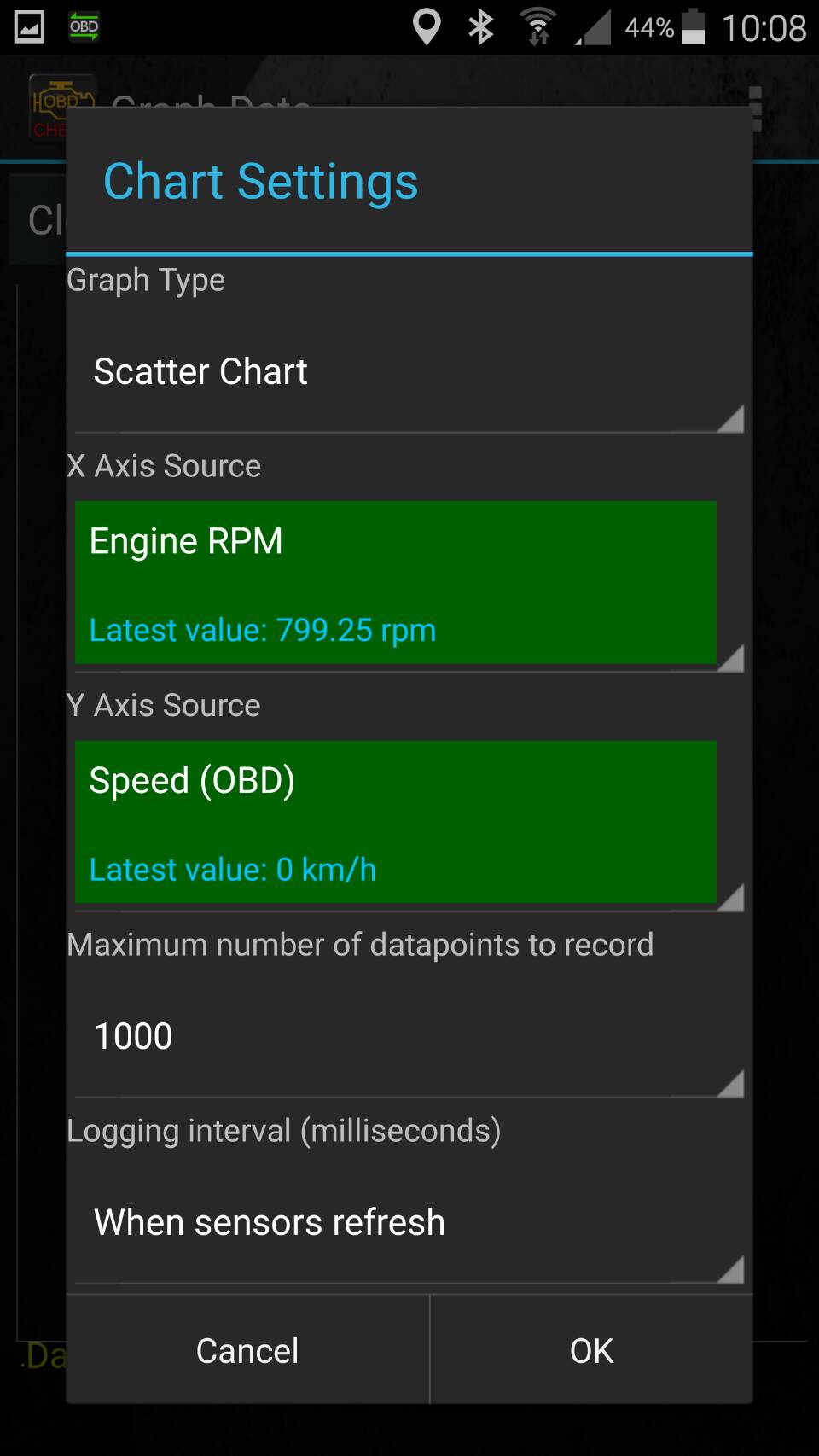This screenshot has width=819, height=1456.
Task: Tap the 44% battery percentage text
Action: tap(648, 28)
